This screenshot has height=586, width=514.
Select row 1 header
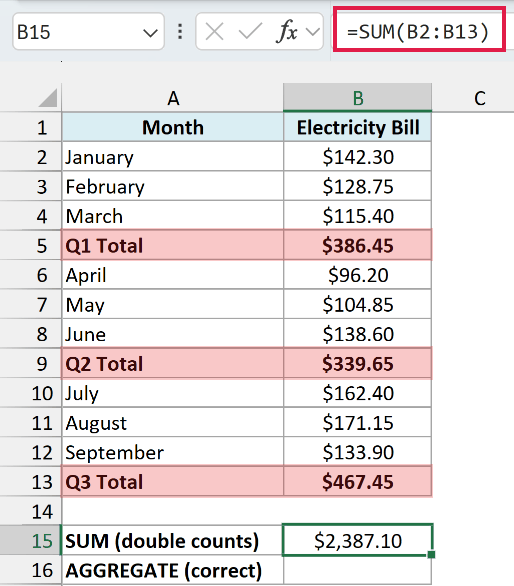[x=31, y=127]
